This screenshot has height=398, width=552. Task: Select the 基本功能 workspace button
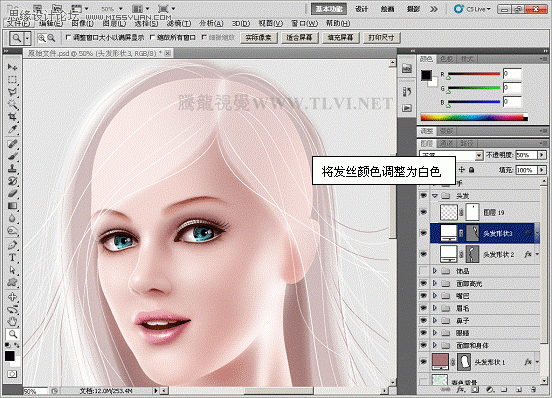(x=329, y=9)
